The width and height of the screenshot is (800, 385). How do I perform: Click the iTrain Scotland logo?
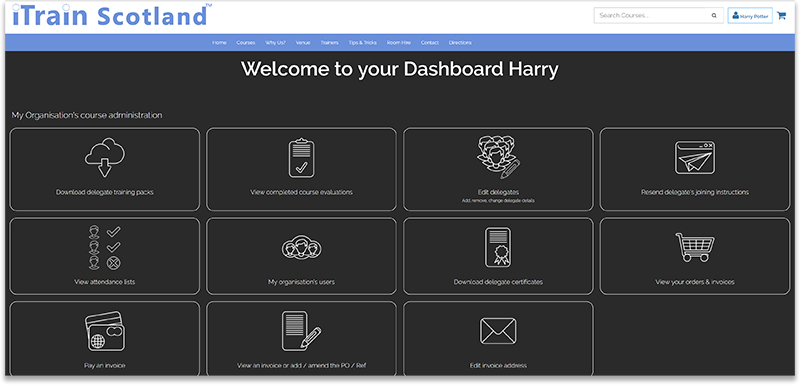tap(111, 15)
